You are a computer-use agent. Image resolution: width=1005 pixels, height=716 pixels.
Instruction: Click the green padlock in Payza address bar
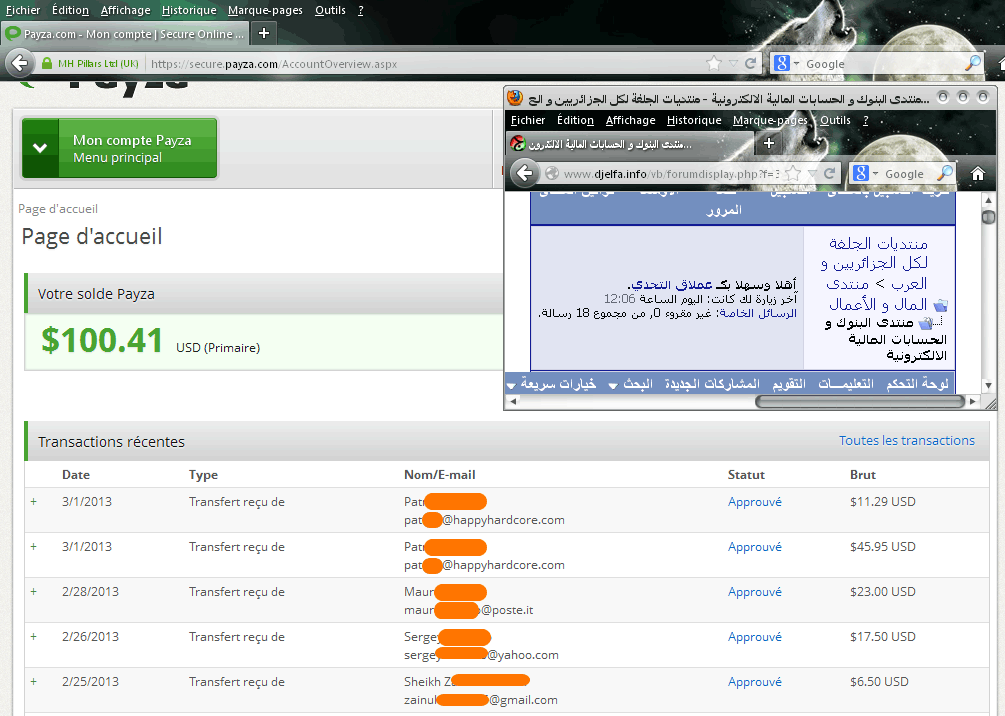(x=47, y=63)
